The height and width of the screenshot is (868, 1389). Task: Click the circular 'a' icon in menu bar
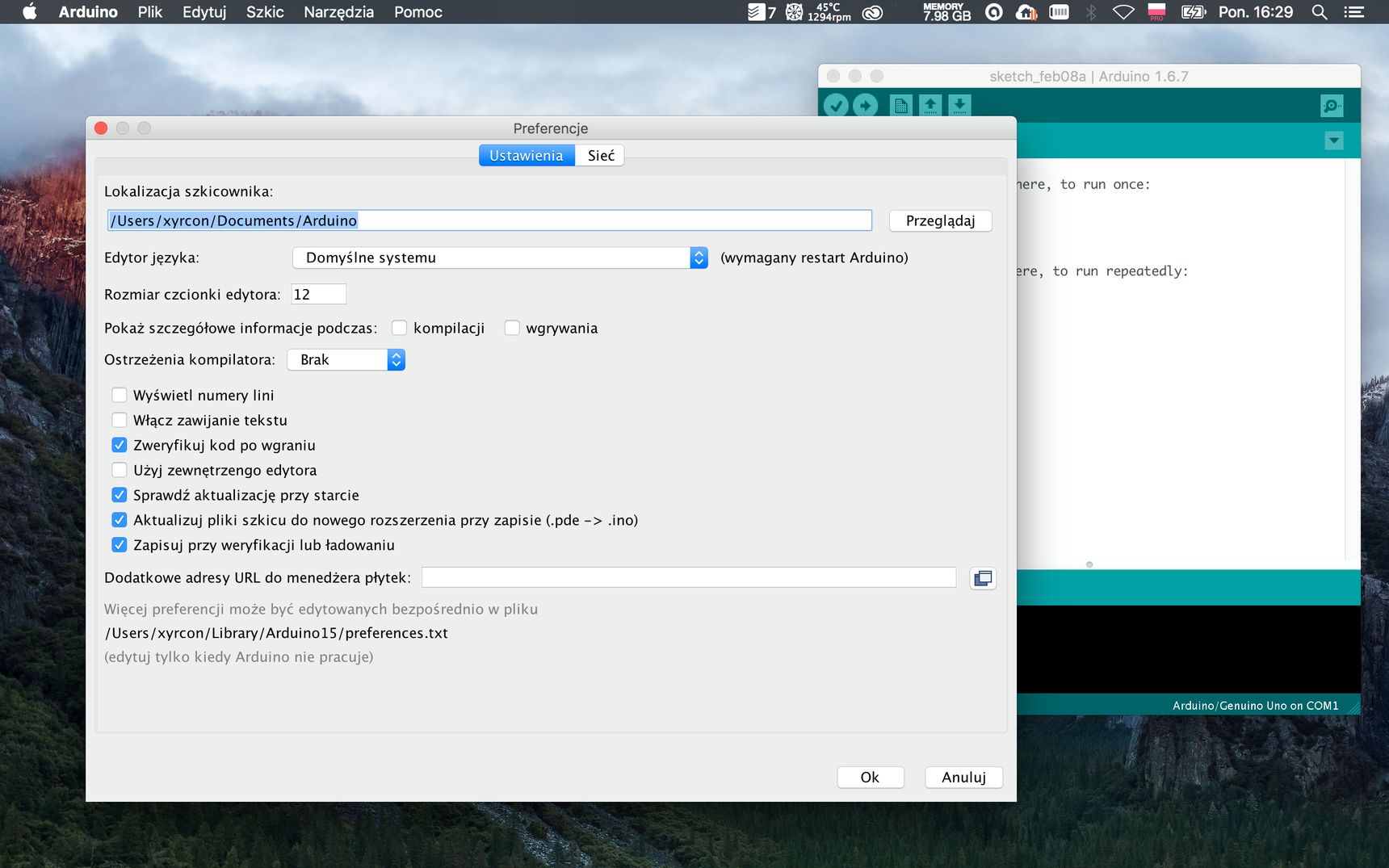pyautogui.click(x=994, y=12)
